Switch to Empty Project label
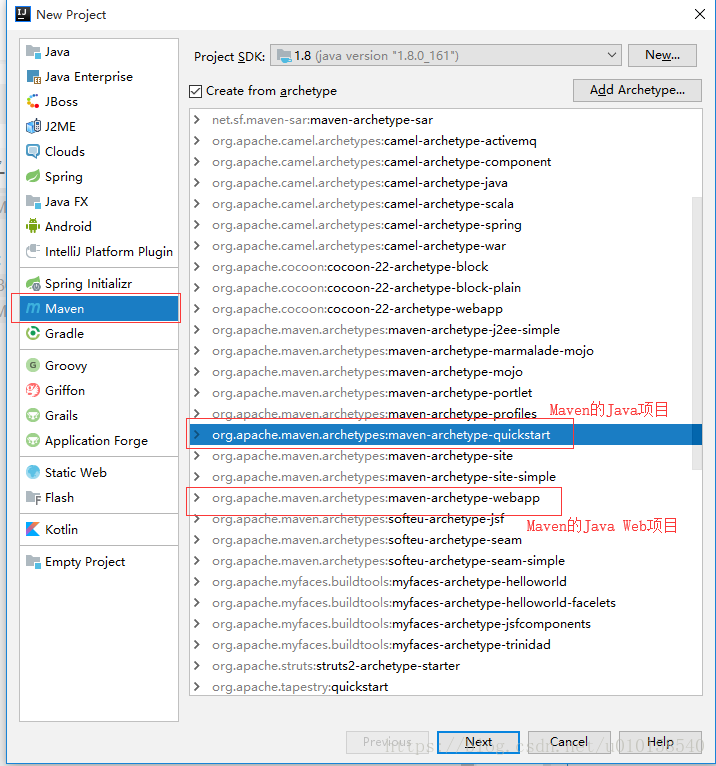The height and width of the screenshot is (766, 716). [85, 562]
